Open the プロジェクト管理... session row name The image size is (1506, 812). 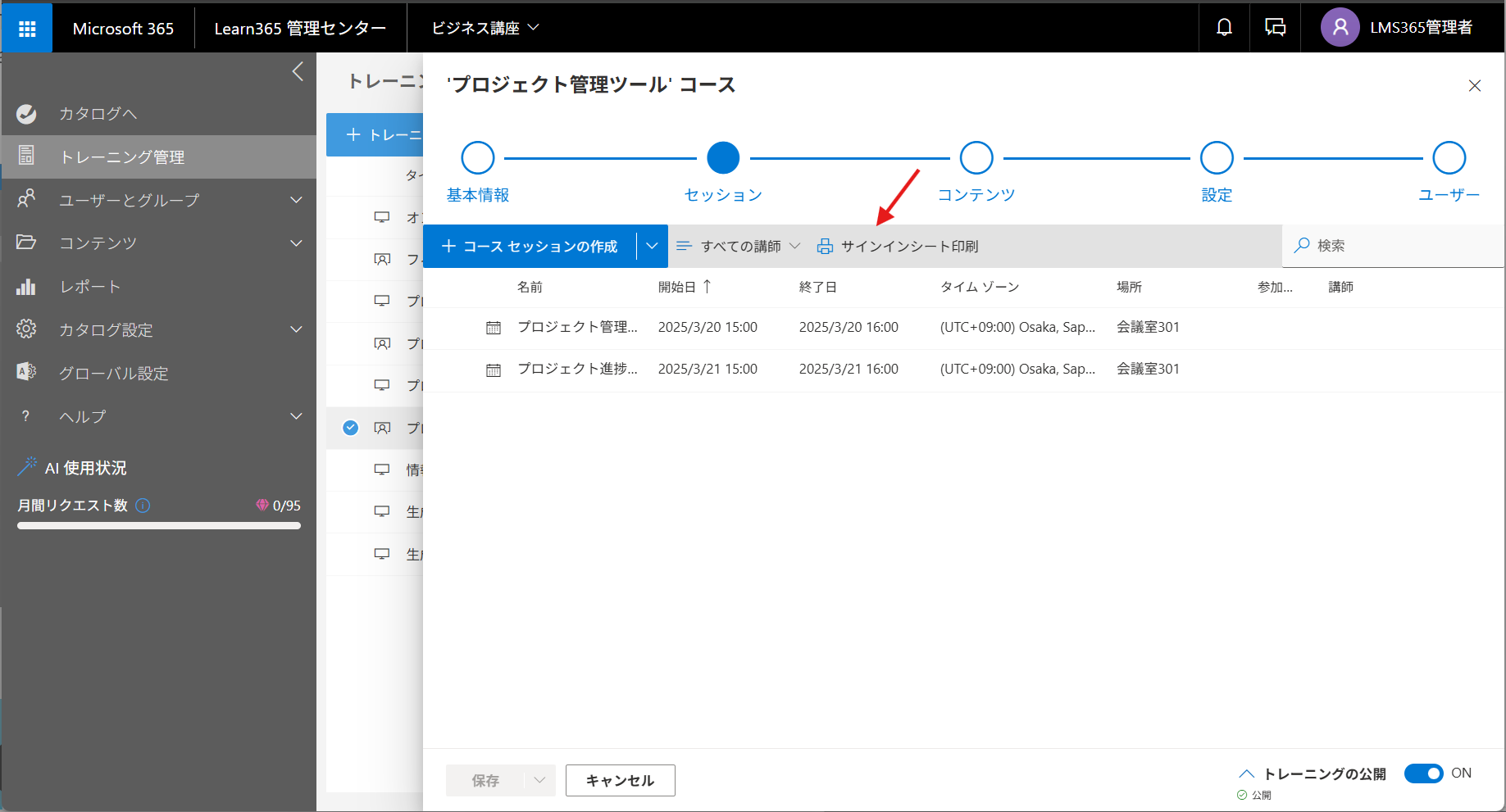point(577,327)
